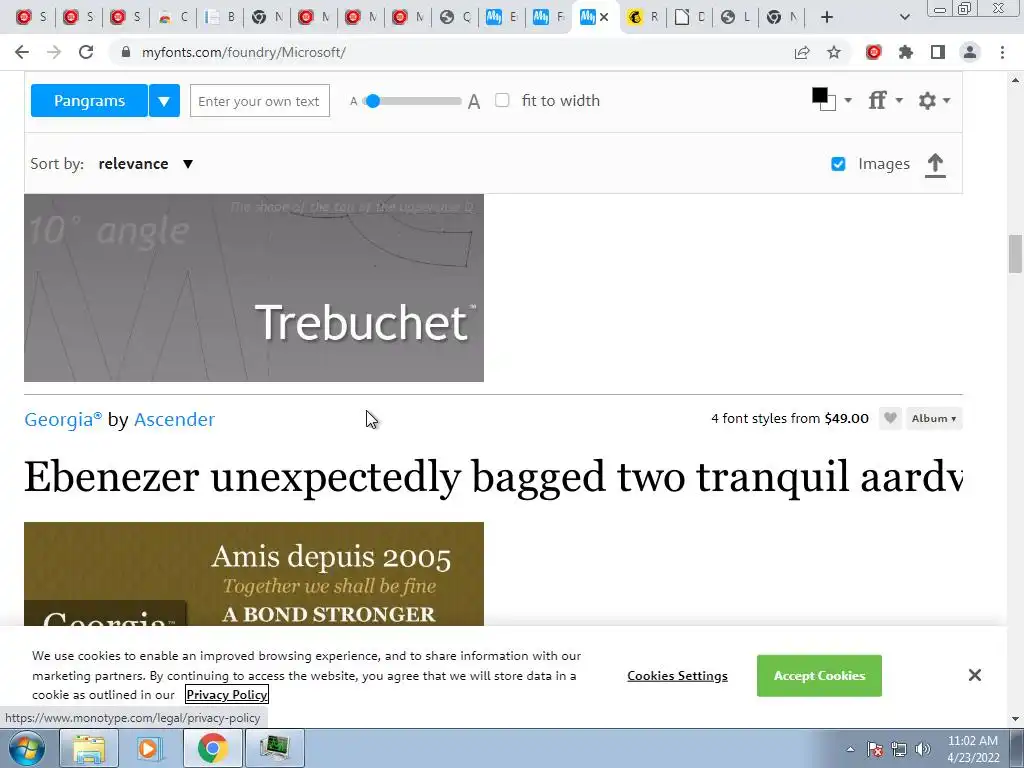The width and height of the screenshot is (1024, 768).
Task: Open the Sort by relevance dropdown
Action: click(x=146, y=164)
